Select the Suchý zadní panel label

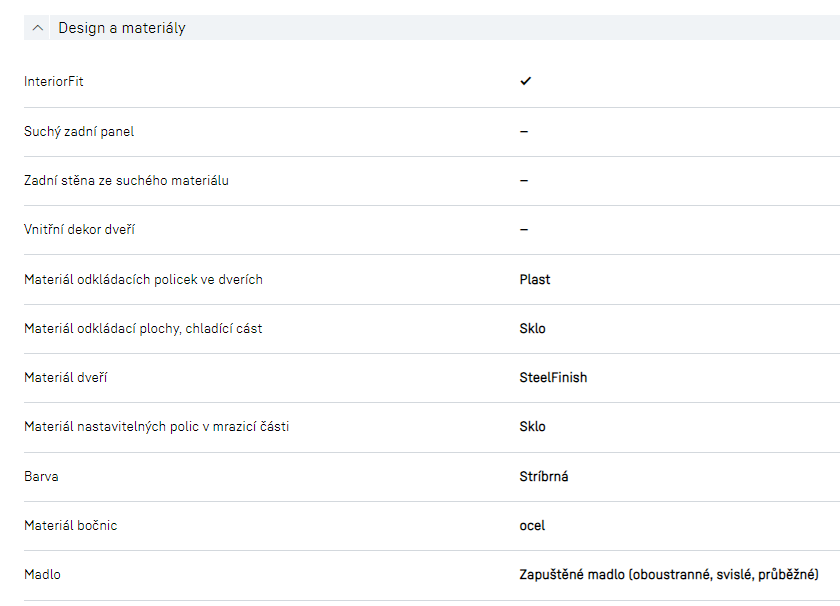coord(79,131)
